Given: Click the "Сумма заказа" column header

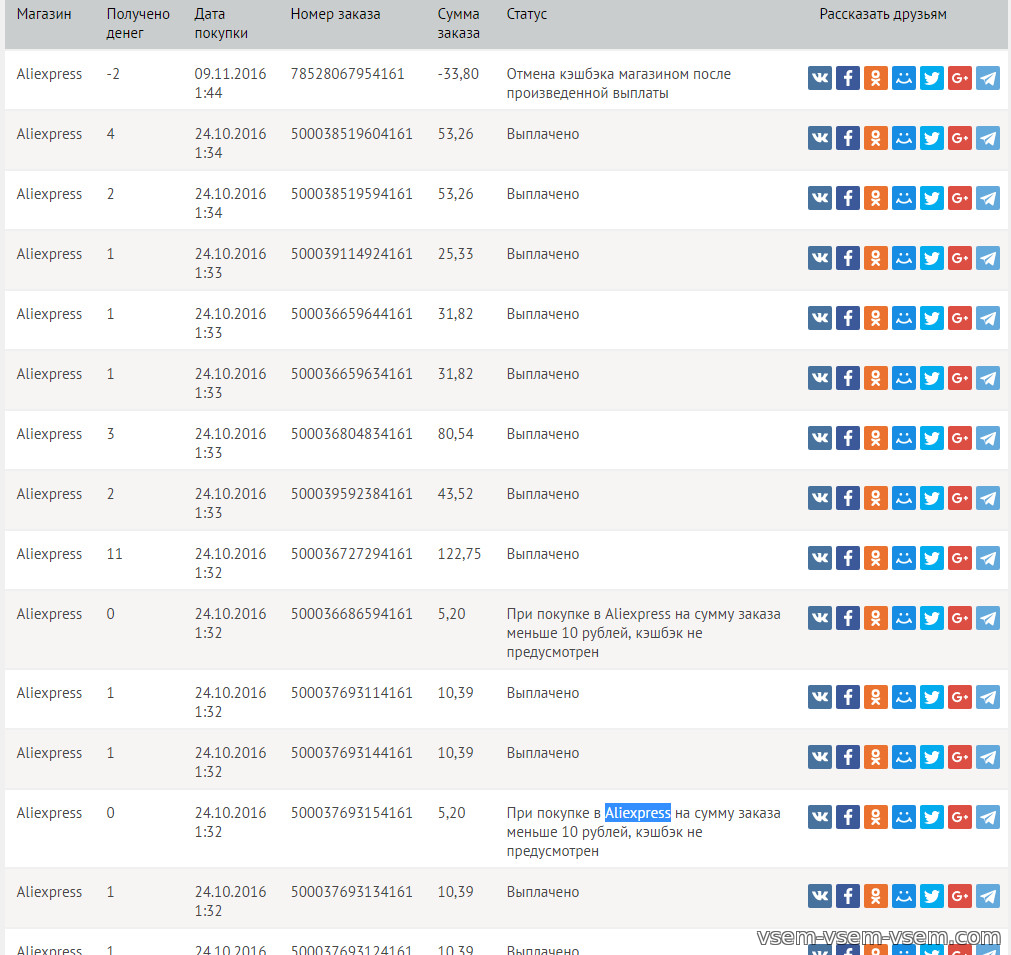Looking at the screenshot, I should coord(458,23).
